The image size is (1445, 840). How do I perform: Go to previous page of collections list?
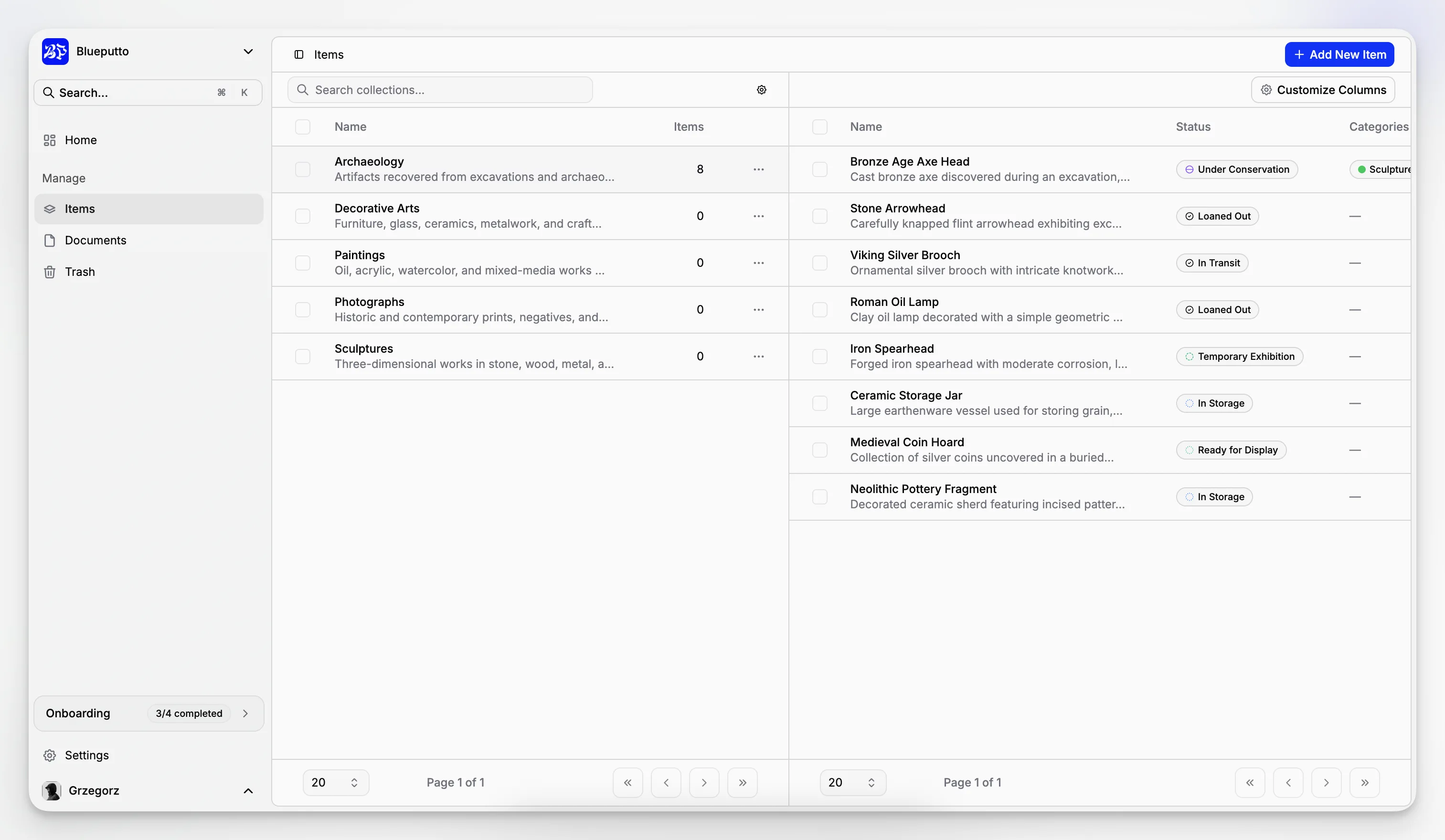666,783
